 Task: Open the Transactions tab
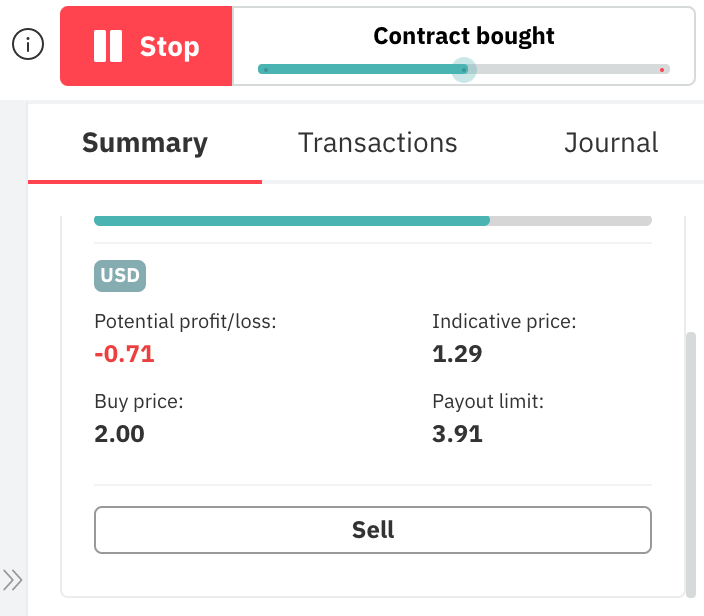(x=377, y=143)
